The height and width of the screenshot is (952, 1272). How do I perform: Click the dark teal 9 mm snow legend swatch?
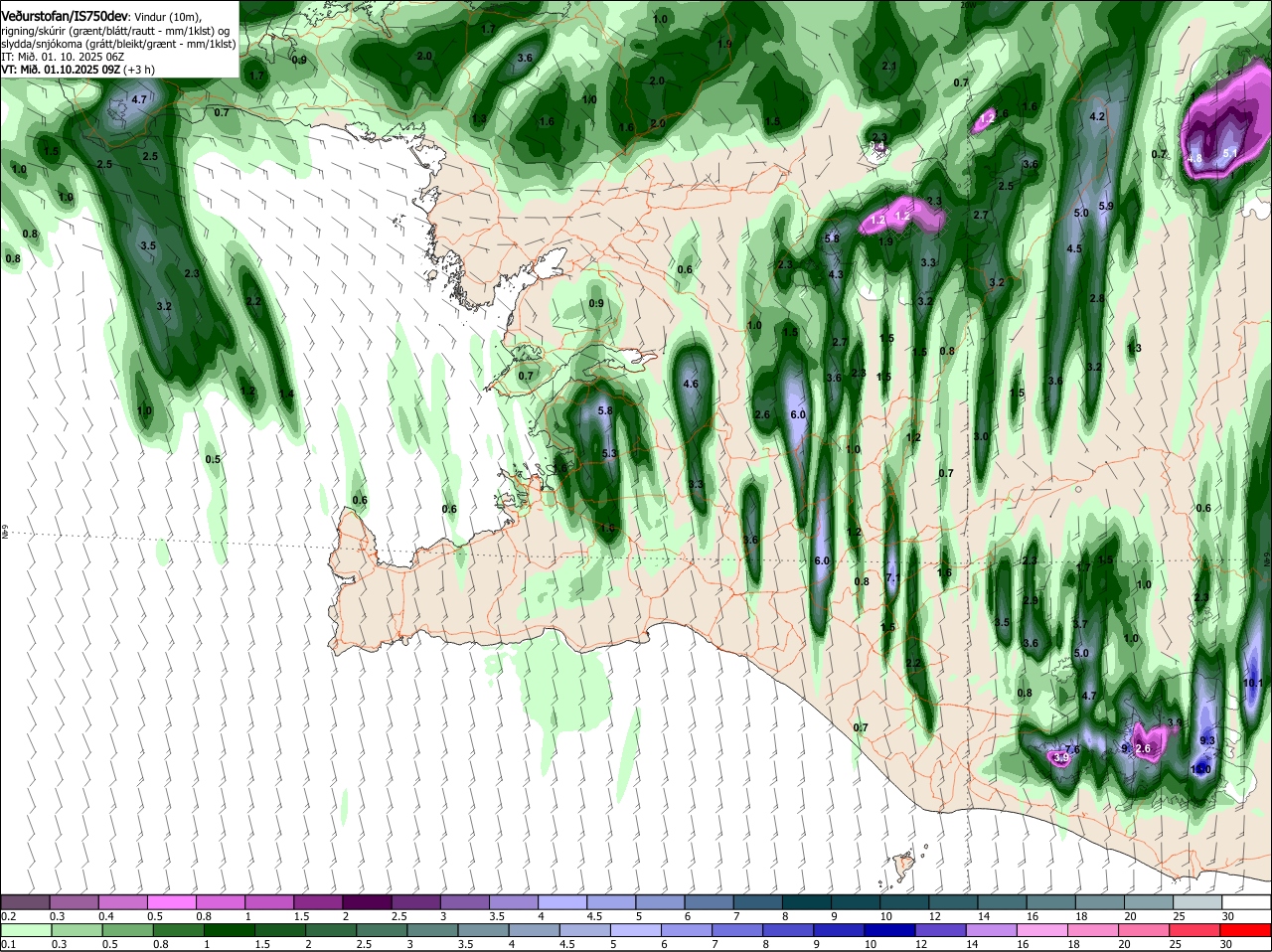pos(858,901)
